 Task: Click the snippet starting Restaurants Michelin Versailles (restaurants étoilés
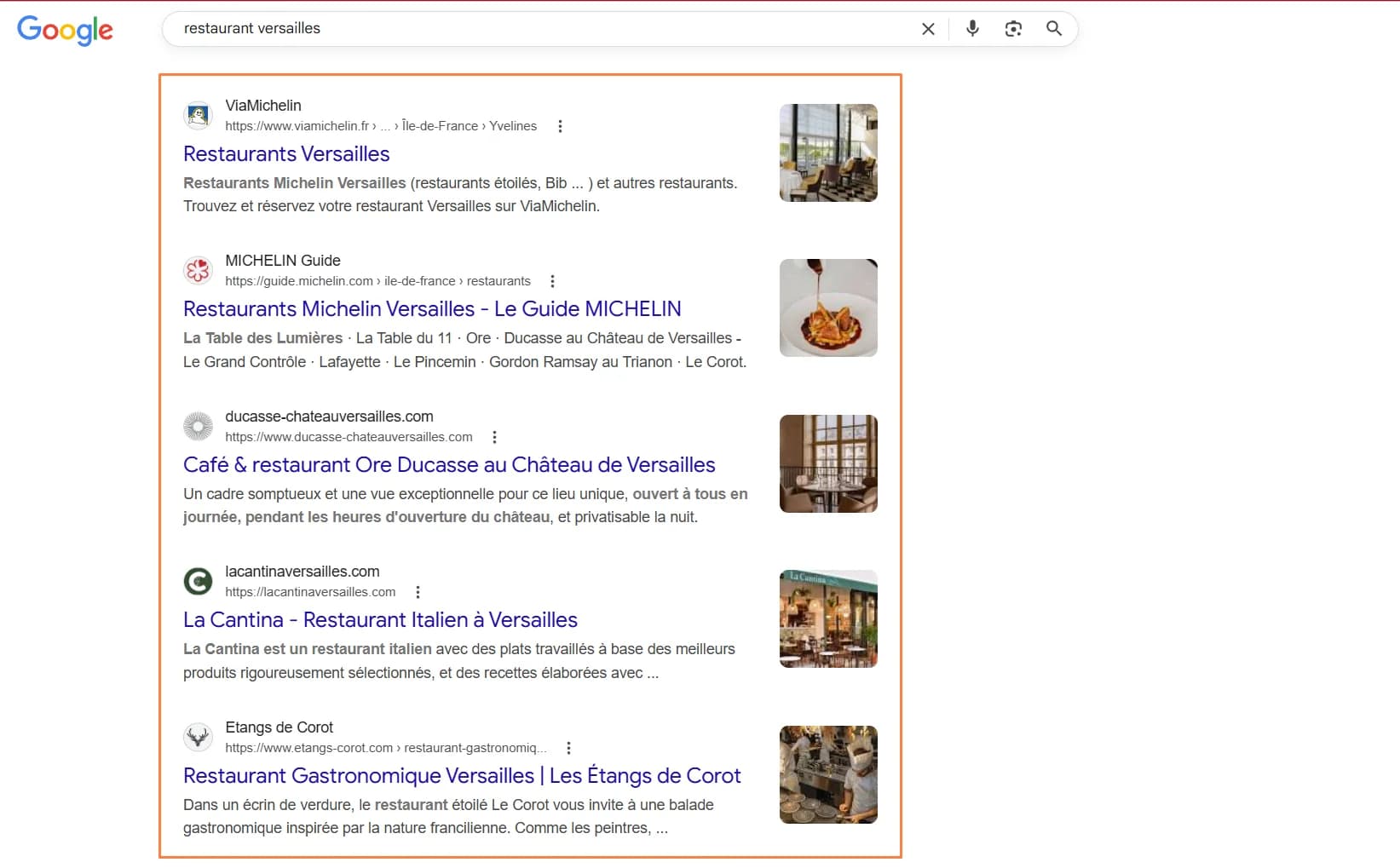pyautogui.click(x=460, y=194)
